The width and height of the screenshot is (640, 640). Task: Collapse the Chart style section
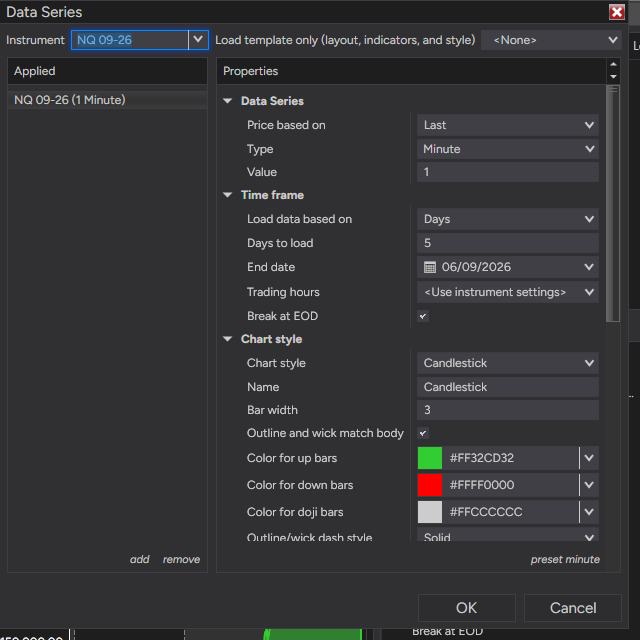(227, 339)
